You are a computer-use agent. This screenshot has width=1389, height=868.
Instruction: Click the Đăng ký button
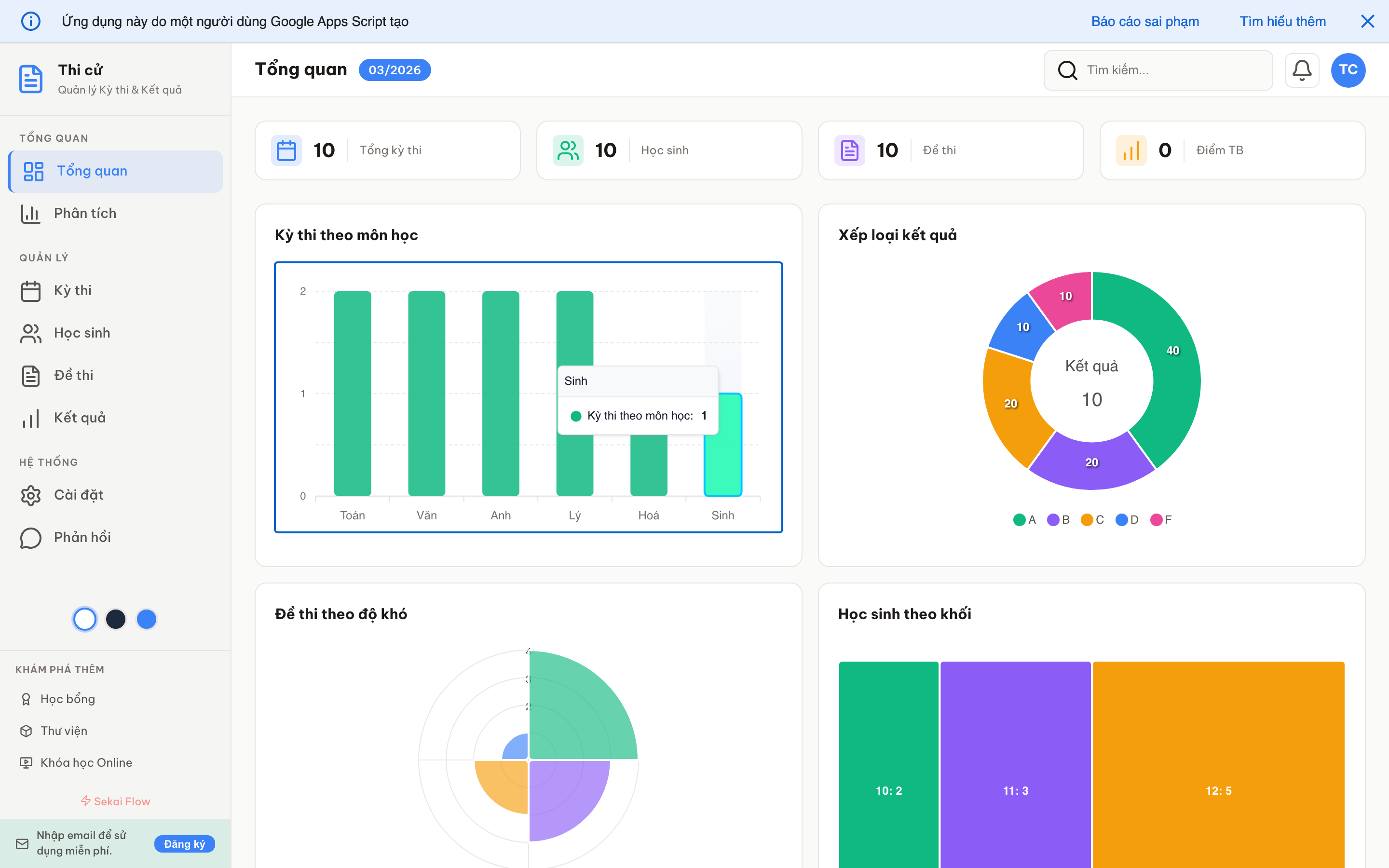184,843
